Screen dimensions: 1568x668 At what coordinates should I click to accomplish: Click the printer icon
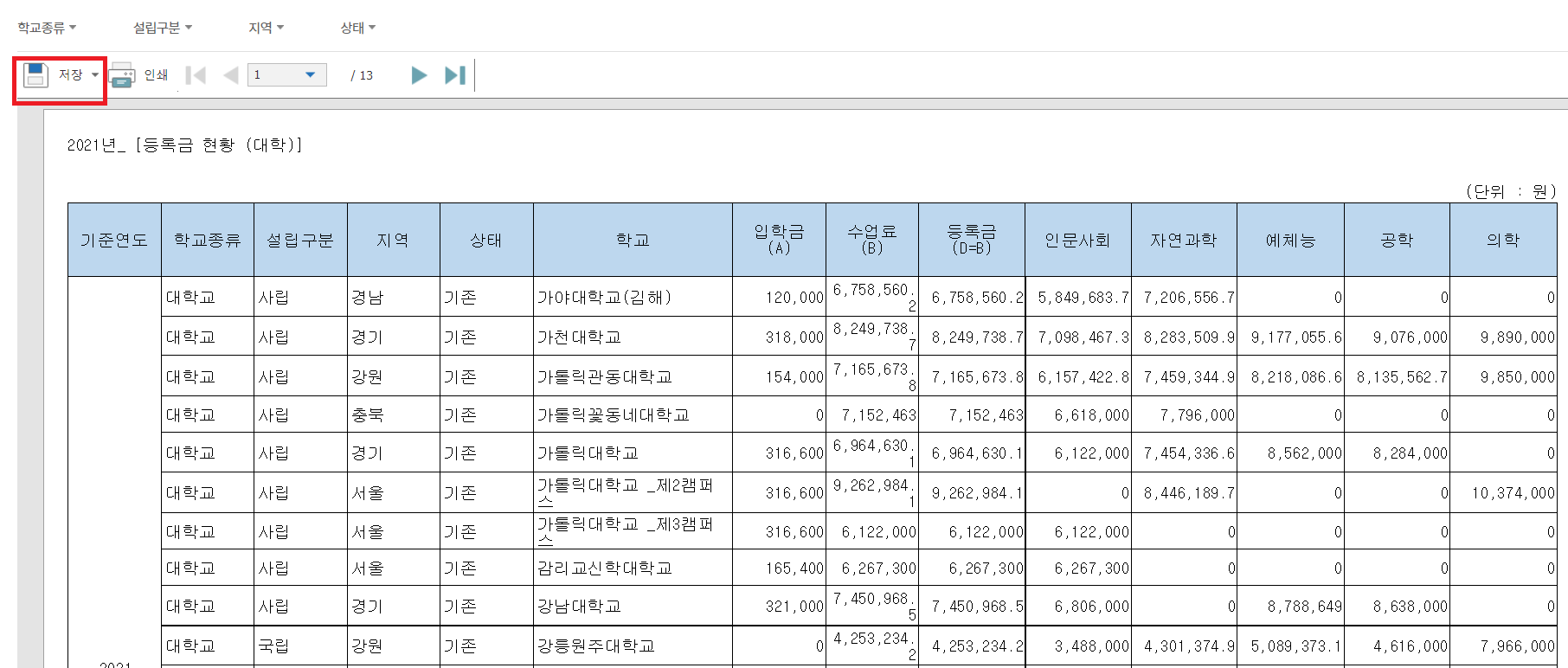[122, 75]
